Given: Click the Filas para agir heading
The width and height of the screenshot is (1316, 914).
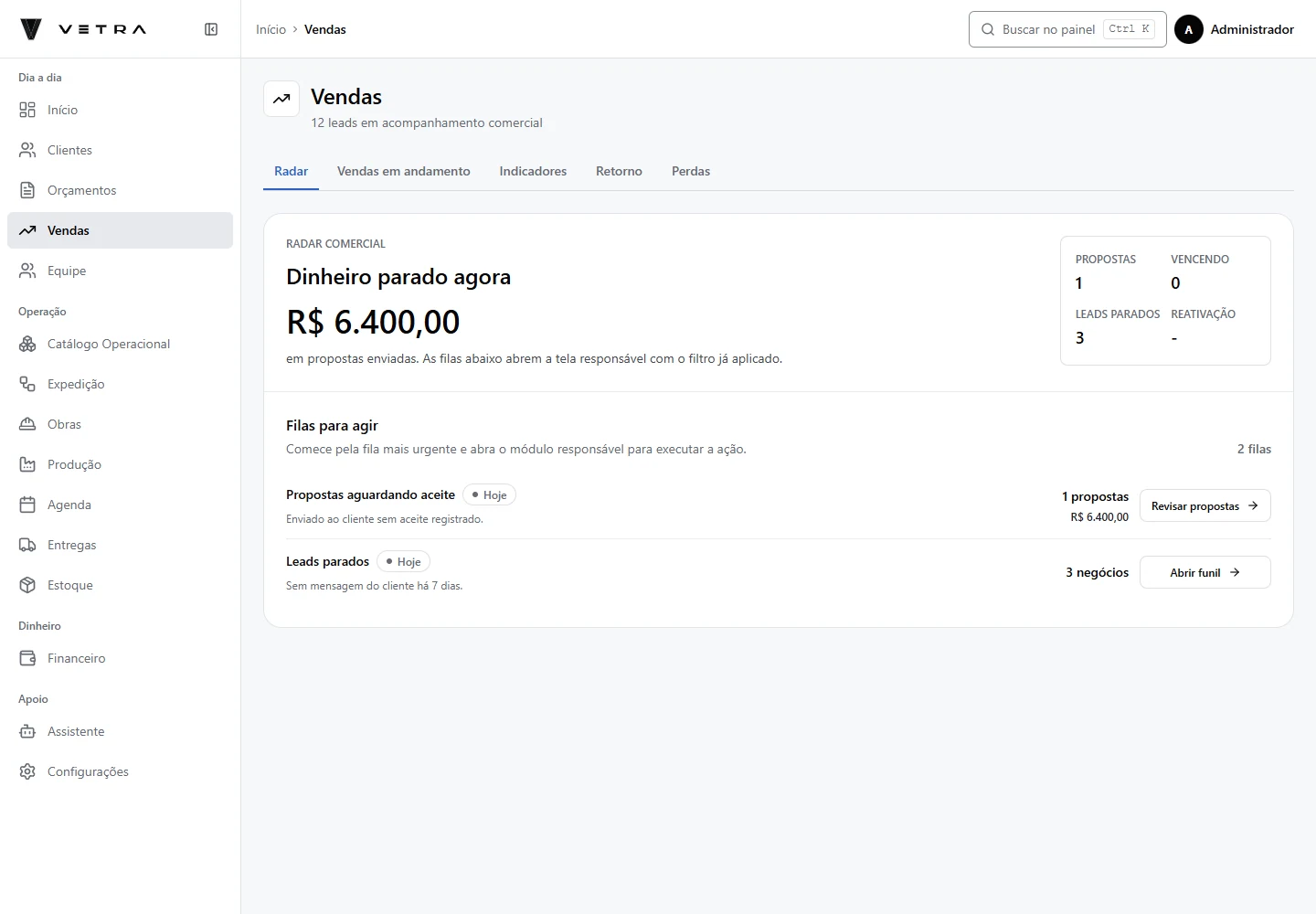Looking at the screenshot, I should [332, 425].
